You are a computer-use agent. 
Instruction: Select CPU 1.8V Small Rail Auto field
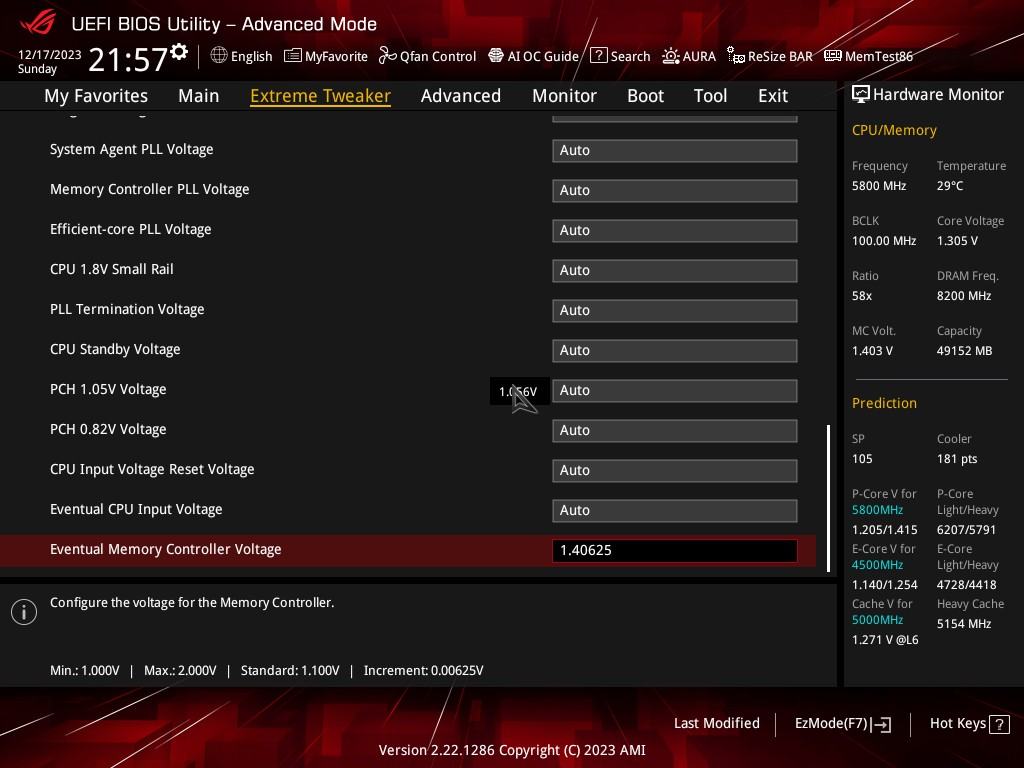point(675,270)
